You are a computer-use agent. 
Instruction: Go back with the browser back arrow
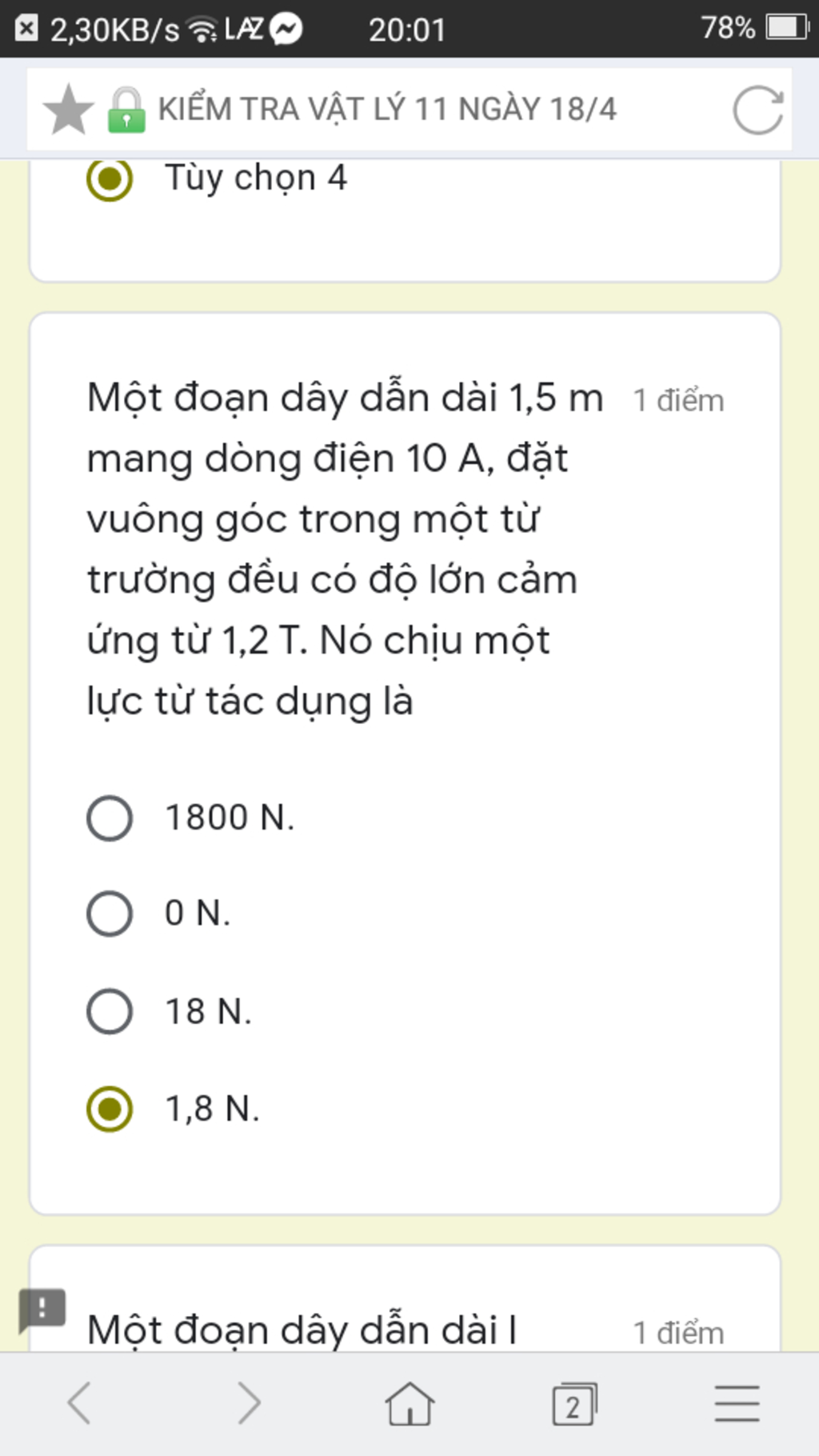point(79,1402)
